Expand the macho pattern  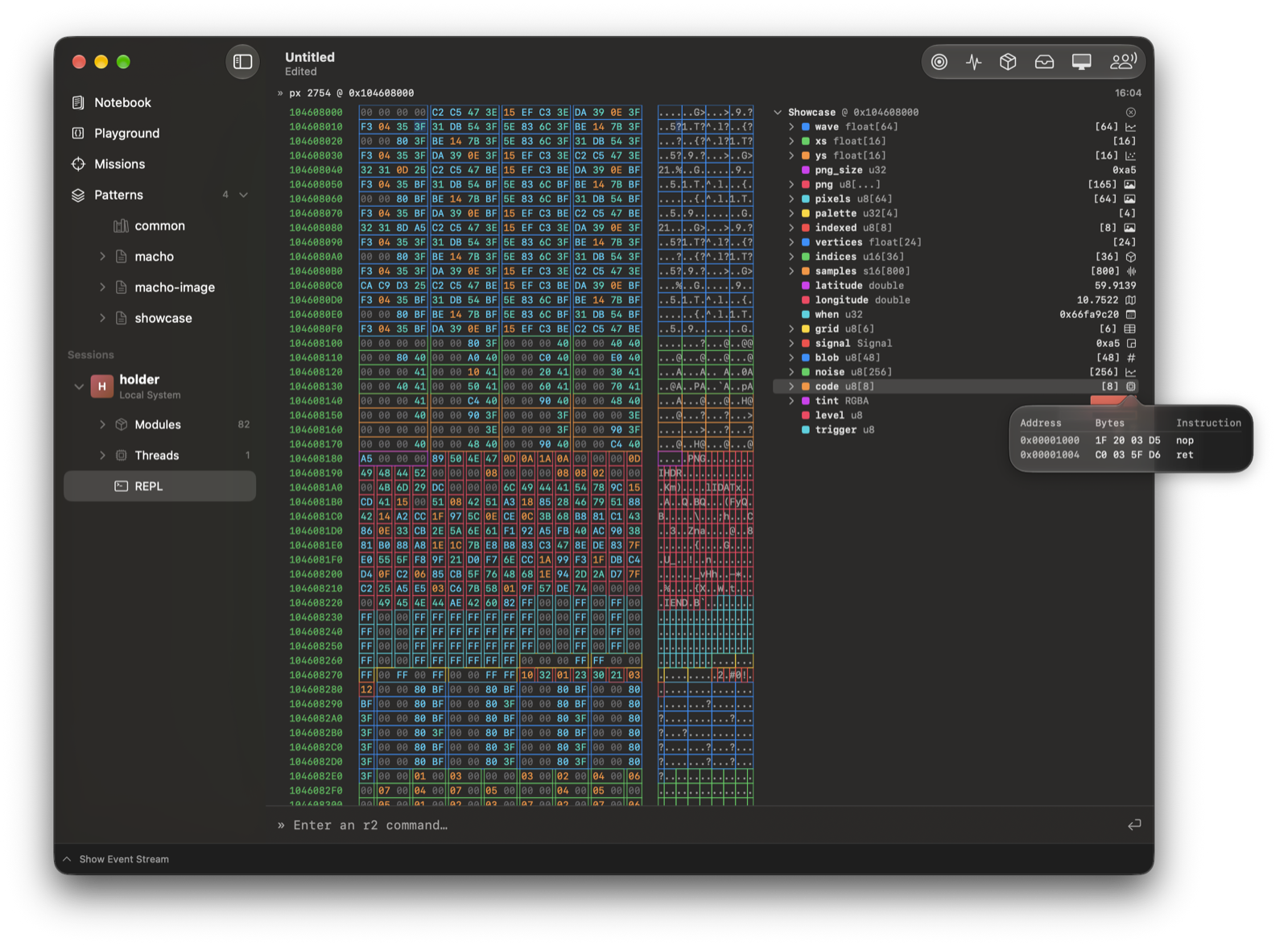(x=102, y=256)
